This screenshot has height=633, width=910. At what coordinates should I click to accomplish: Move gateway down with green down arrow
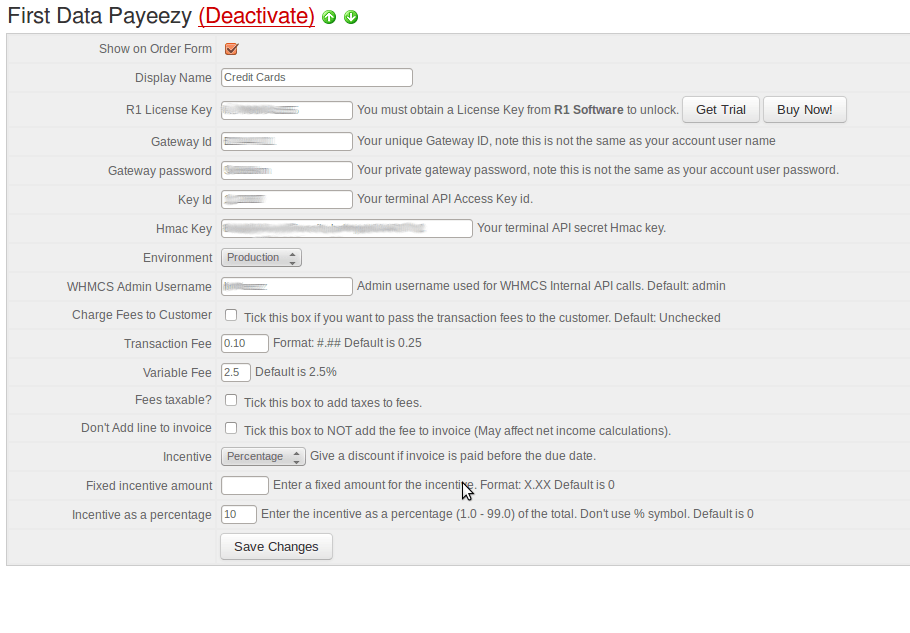[x=351, y=17]
